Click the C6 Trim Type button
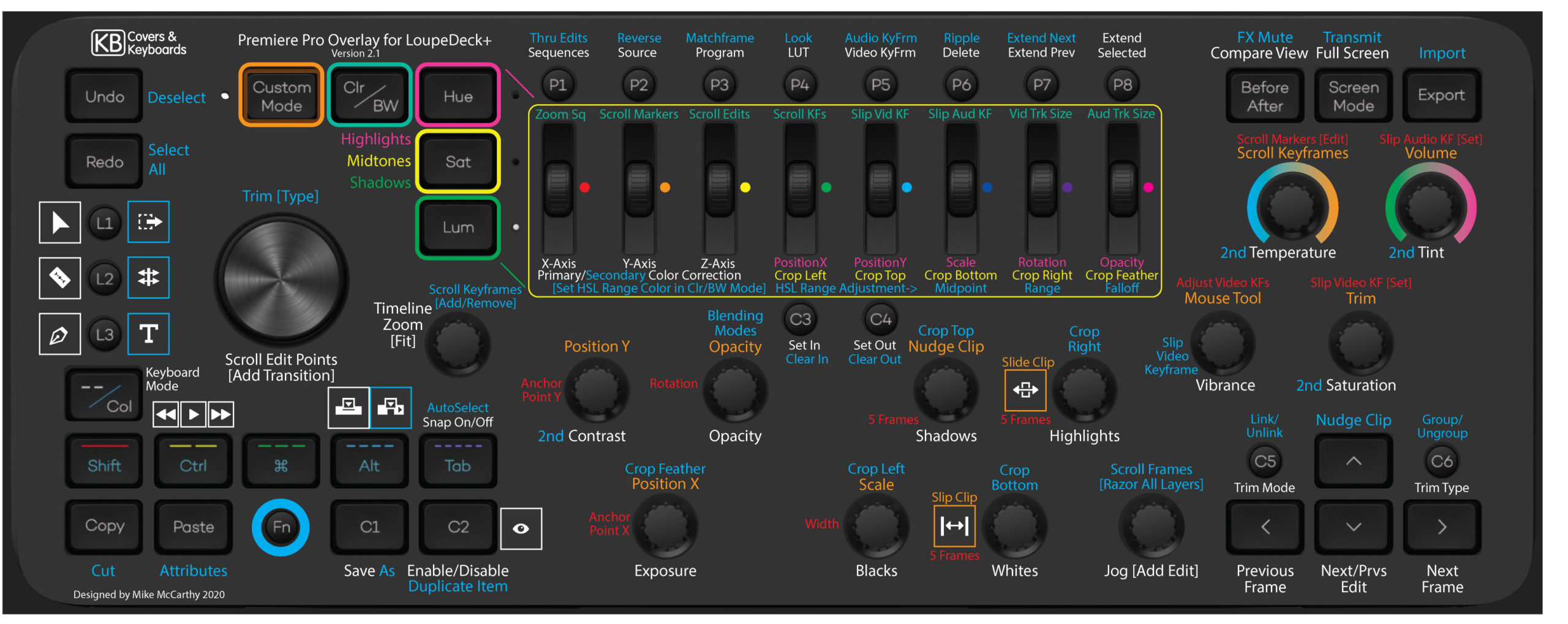This screenshot has height=624, width=1568. click(x=1442, y=461)
